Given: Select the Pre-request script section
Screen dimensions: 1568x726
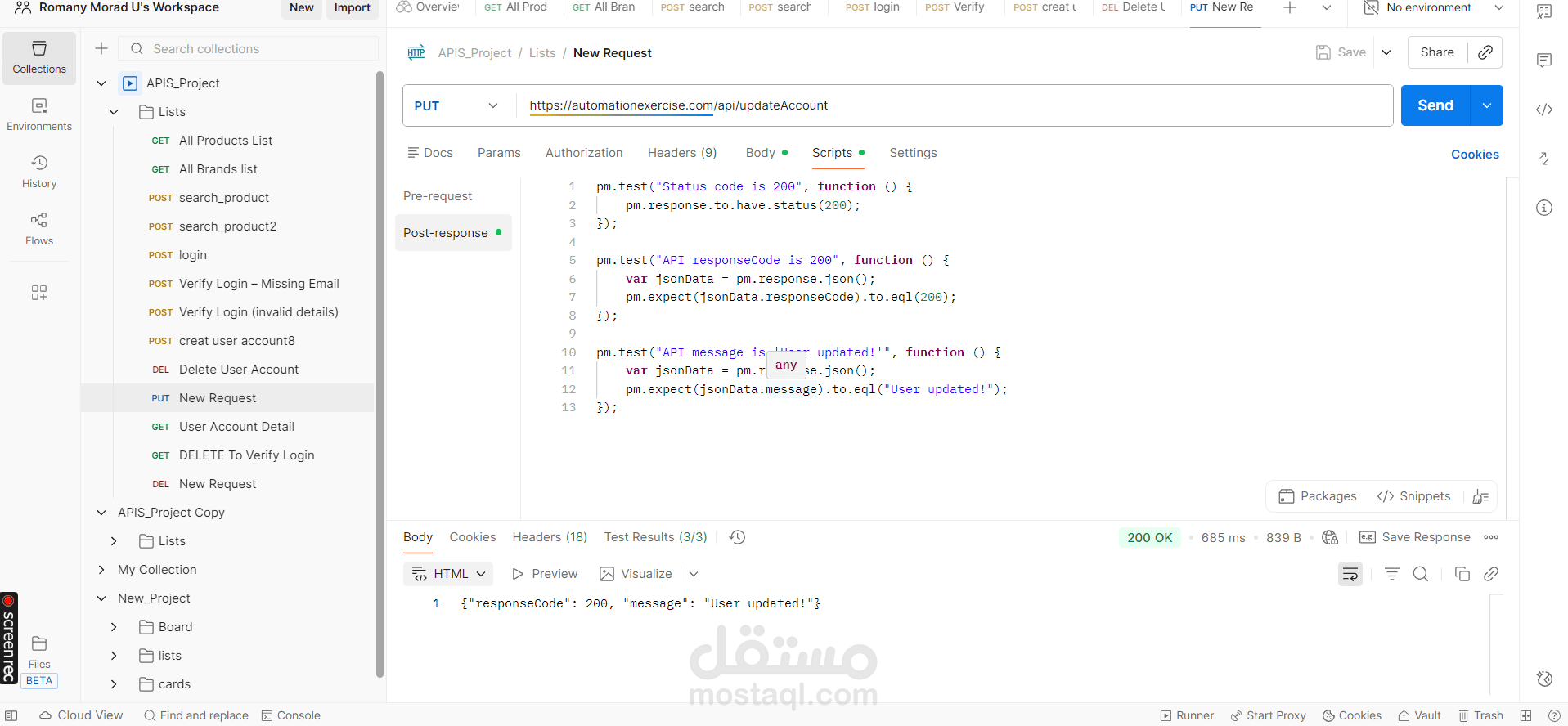Looking at the screenshot, I should (x=438, y=196).
